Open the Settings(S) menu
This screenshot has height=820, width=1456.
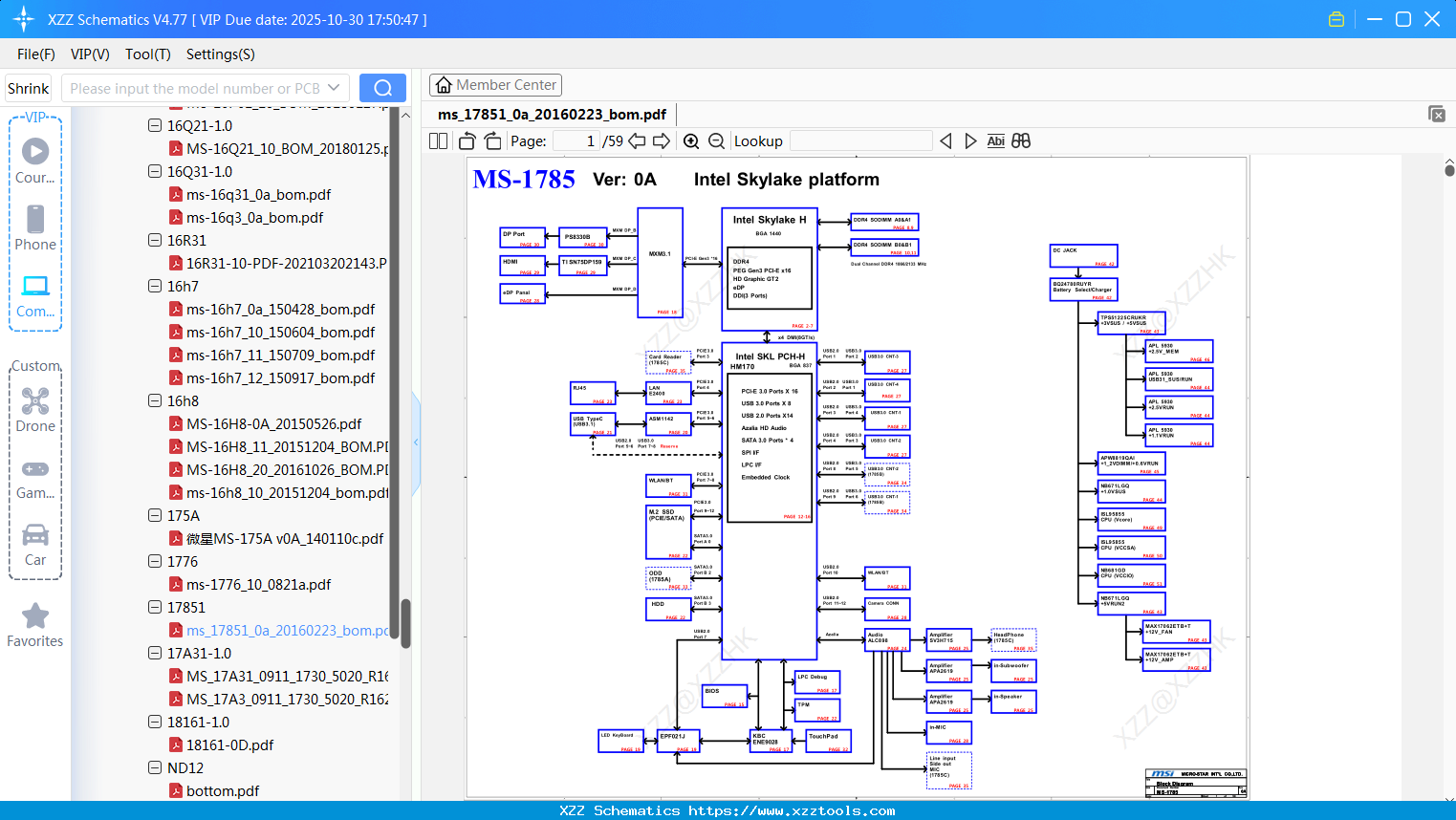click(221, 54)
